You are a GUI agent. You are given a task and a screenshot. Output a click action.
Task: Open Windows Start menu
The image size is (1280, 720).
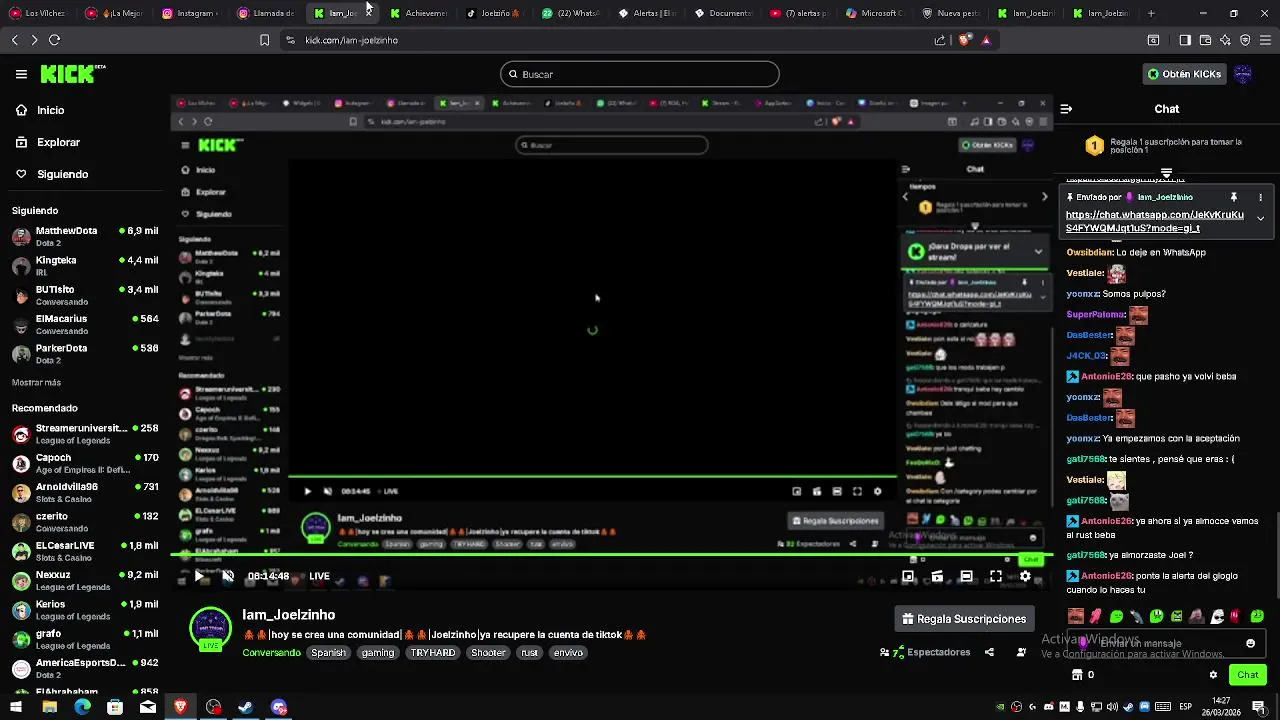coord(16,707)
